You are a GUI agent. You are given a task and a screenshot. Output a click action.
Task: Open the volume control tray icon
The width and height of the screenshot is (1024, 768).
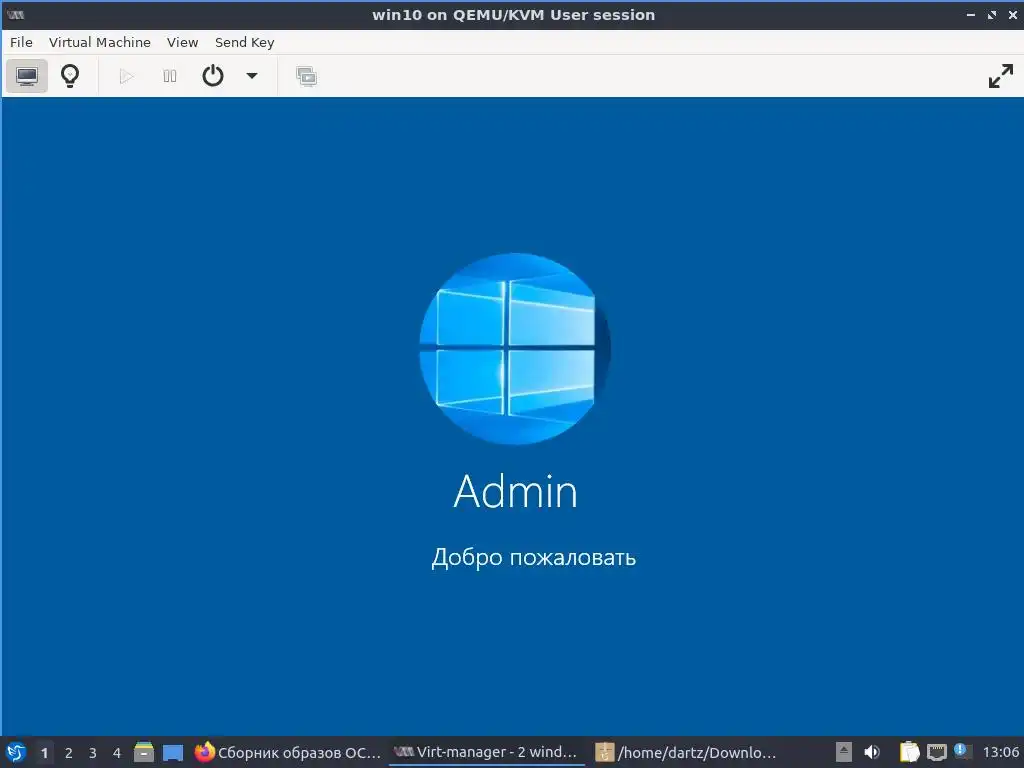pyautogui.click(x=872, y=752)
